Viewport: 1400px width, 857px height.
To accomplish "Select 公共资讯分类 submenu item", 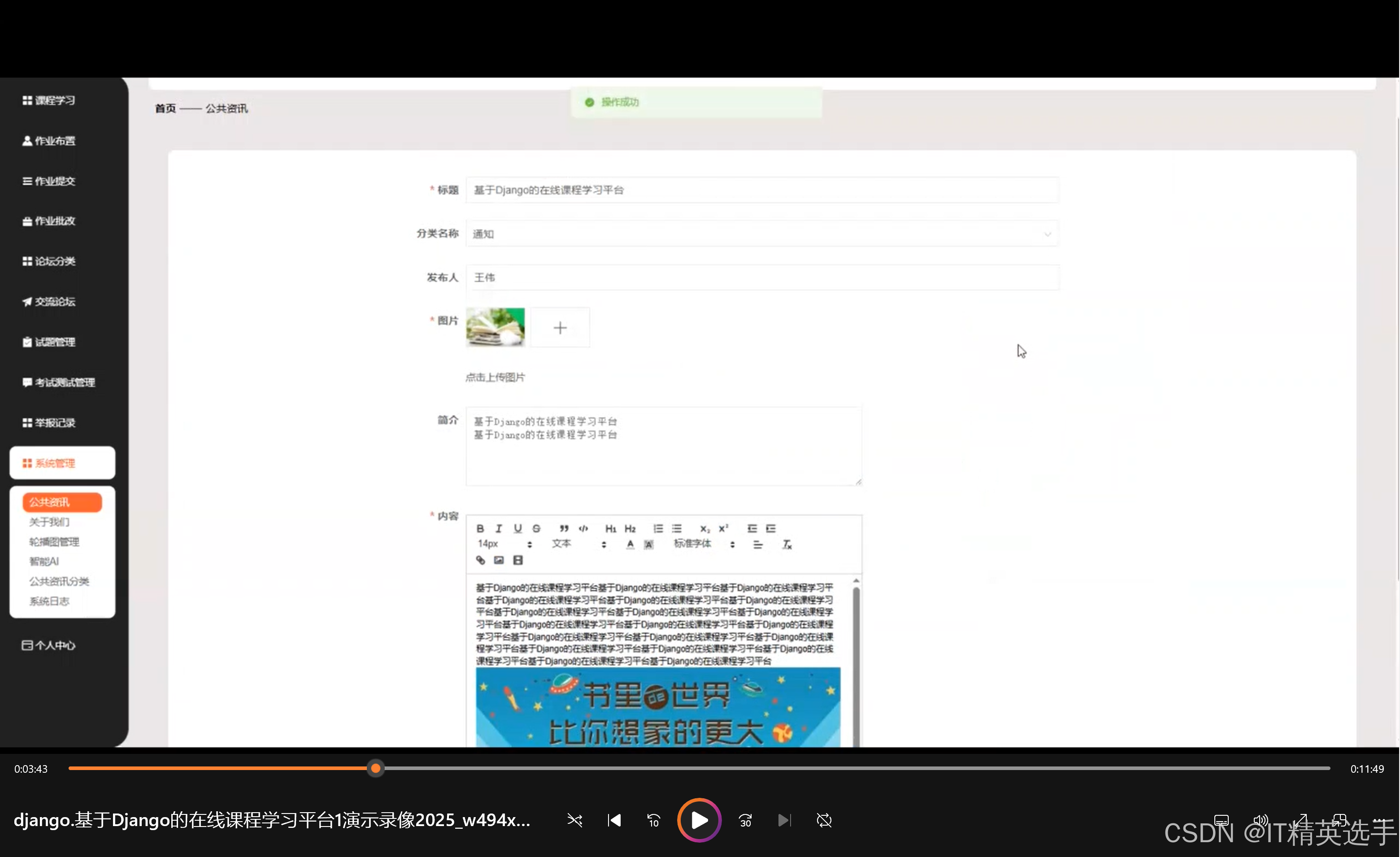I will [59, 581].
